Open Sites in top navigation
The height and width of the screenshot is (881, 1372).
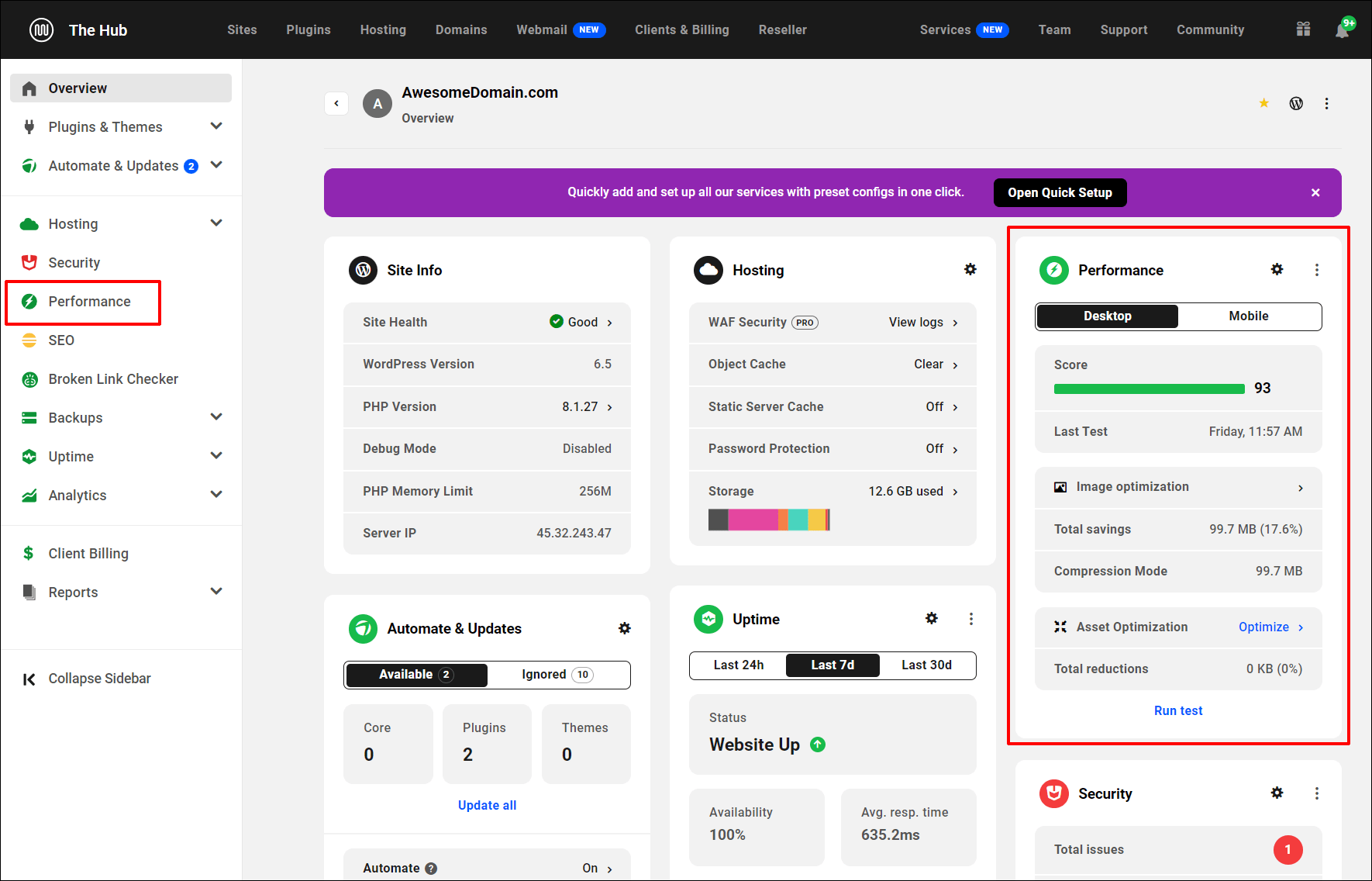pos(242,29)
